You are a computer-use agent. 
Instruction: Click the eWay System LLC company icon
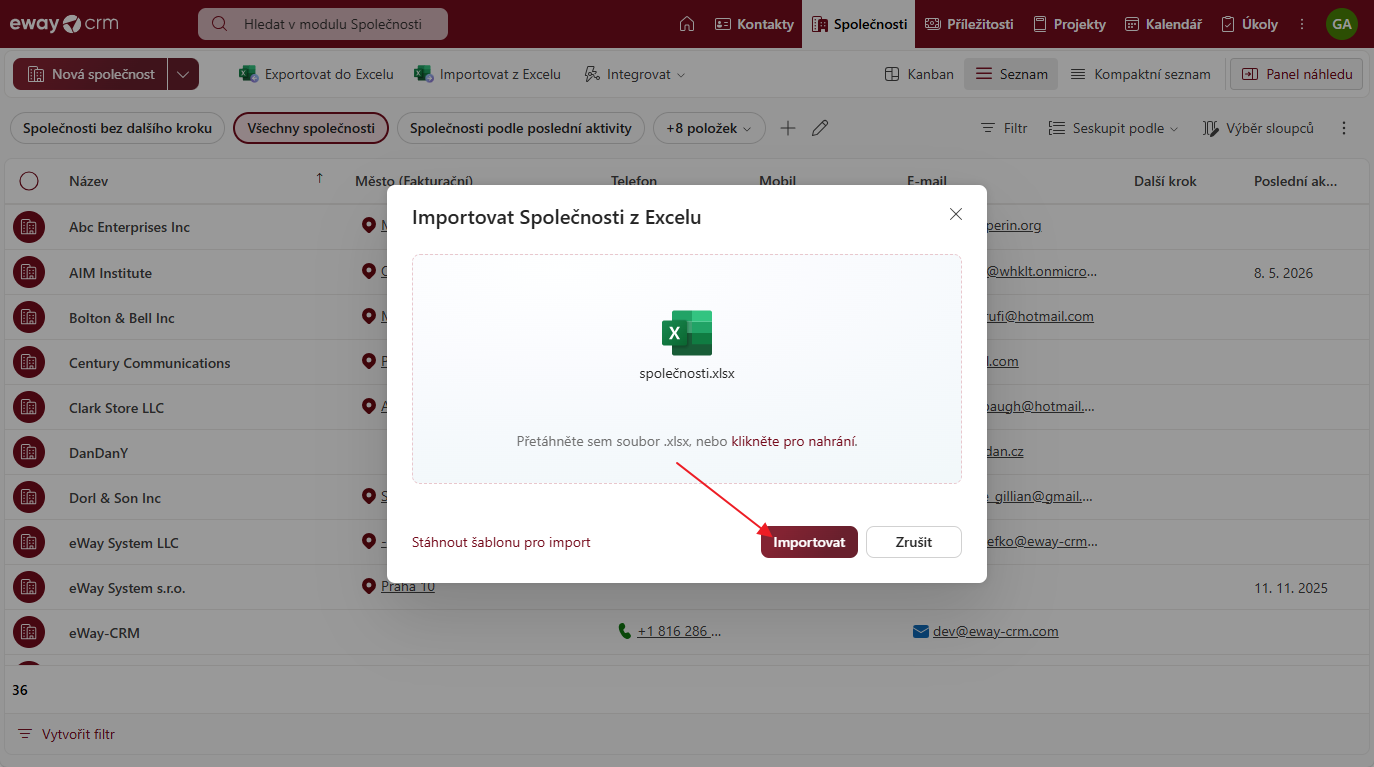coord(29,542)
